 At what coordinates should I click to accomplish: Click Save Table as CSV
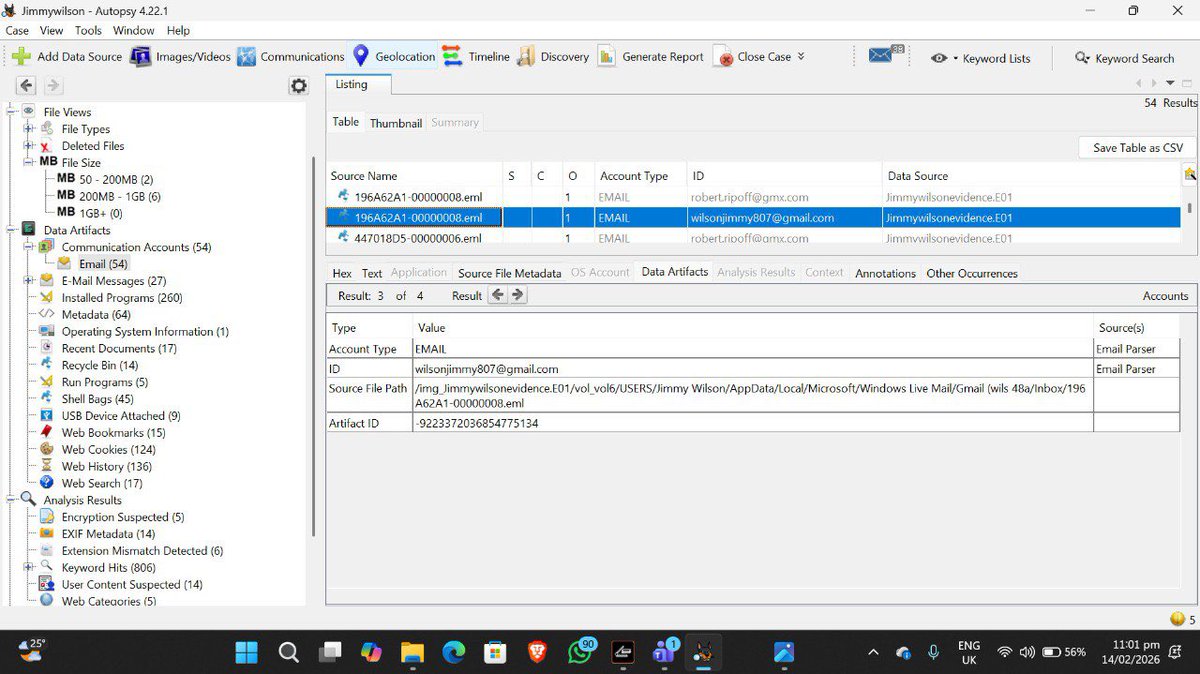(1138, 147)
